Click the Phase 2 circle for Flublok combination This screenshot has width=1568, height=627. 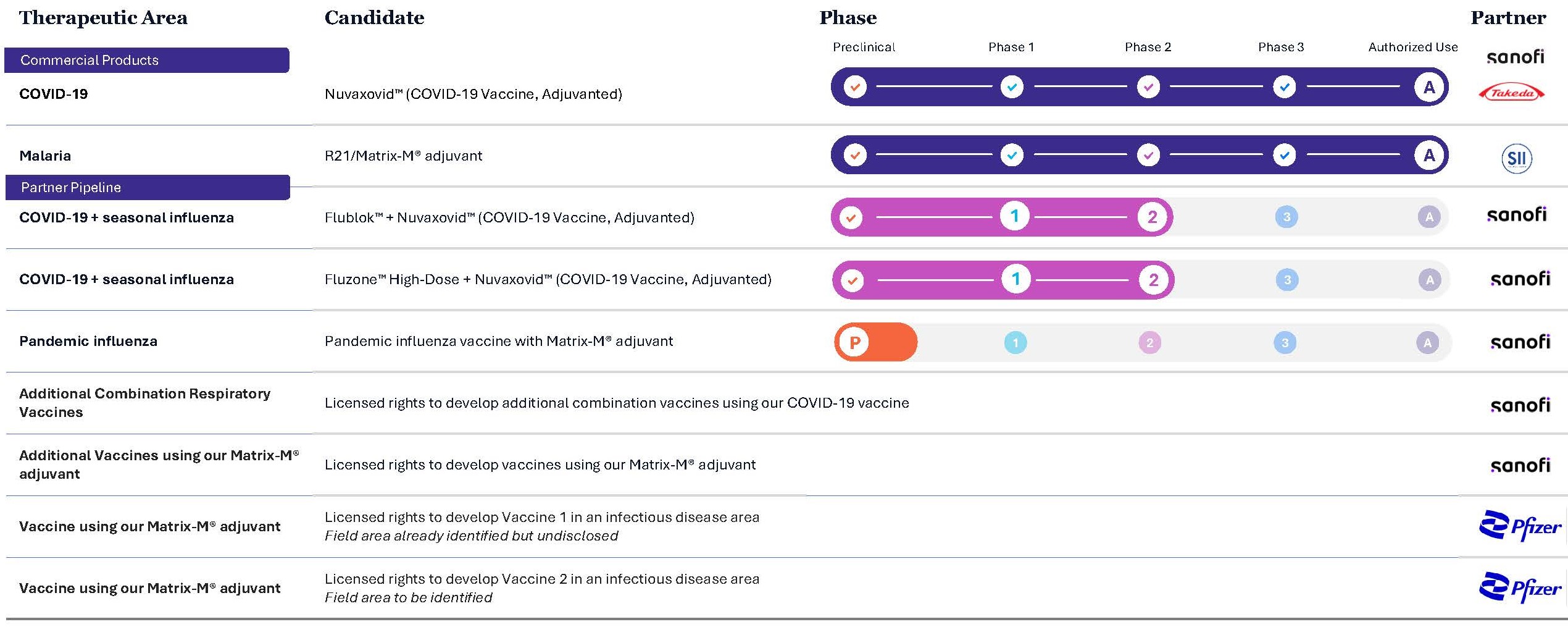pos(1152,217)
